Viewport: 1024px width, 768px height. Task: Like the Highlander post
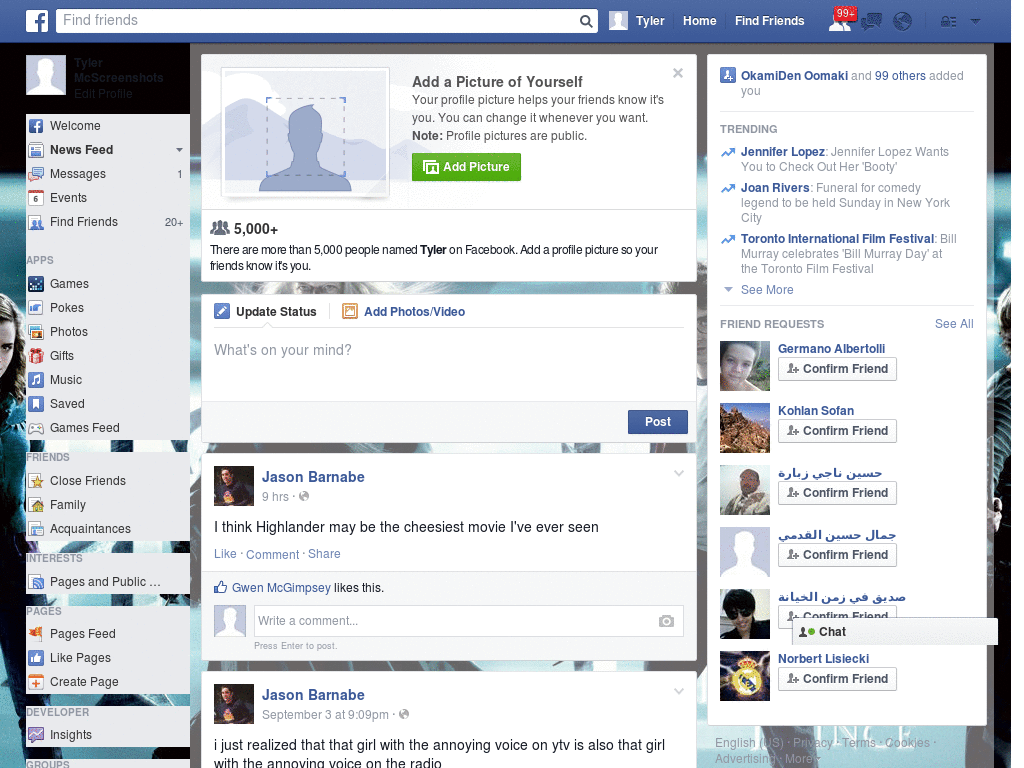[225, 554]
